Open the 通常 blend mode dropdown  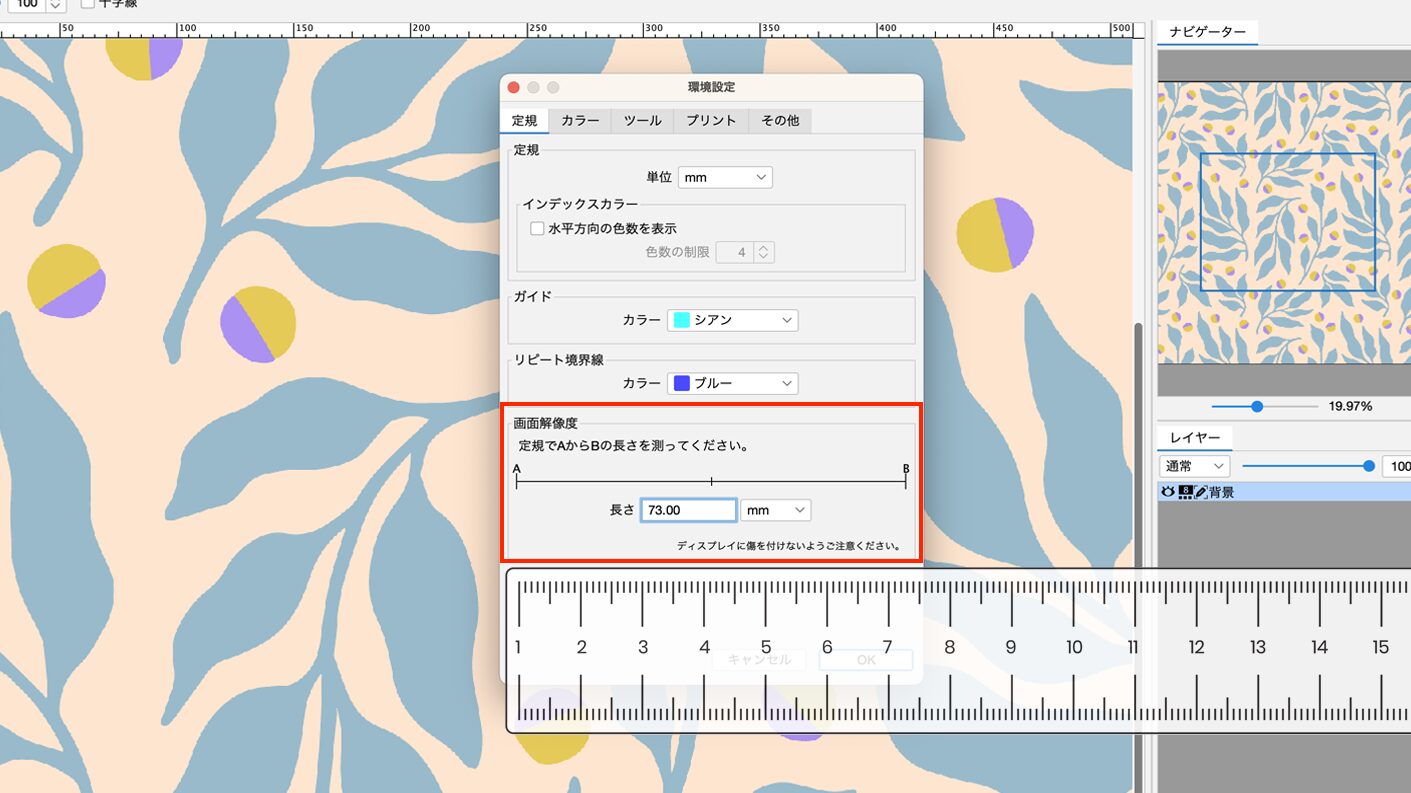coord(1194,466)
